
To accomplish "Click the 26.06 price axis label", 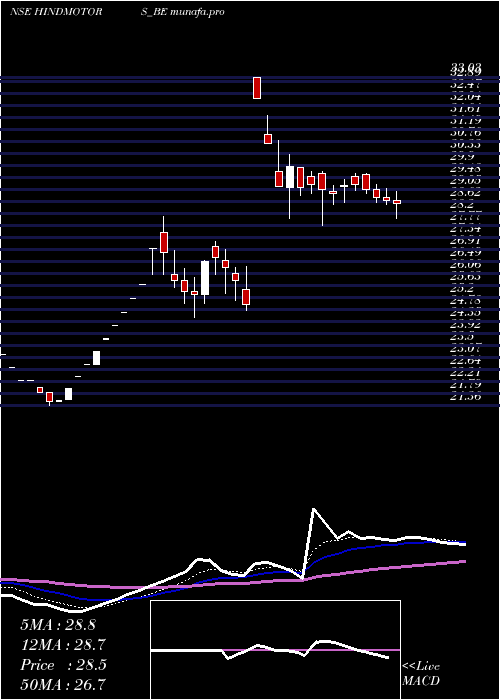I will coord(466,265).
